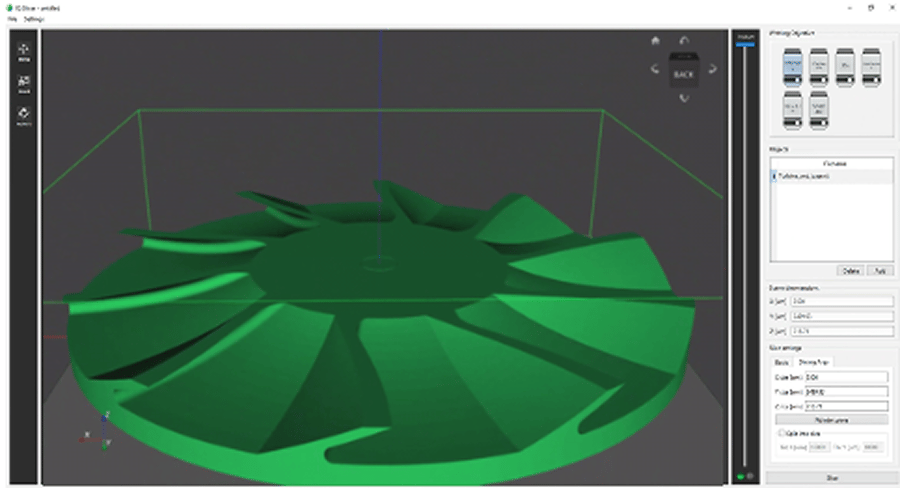Toggle the checkbox below the slice settings button

(x=781, y=433)
